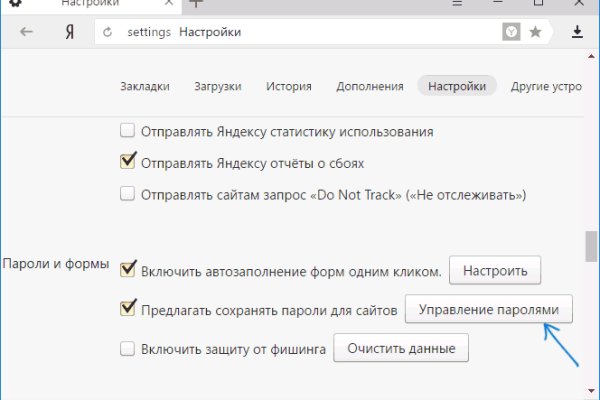Enable Отправлять Яндексу статистику использования checkbox

[127, 131]
